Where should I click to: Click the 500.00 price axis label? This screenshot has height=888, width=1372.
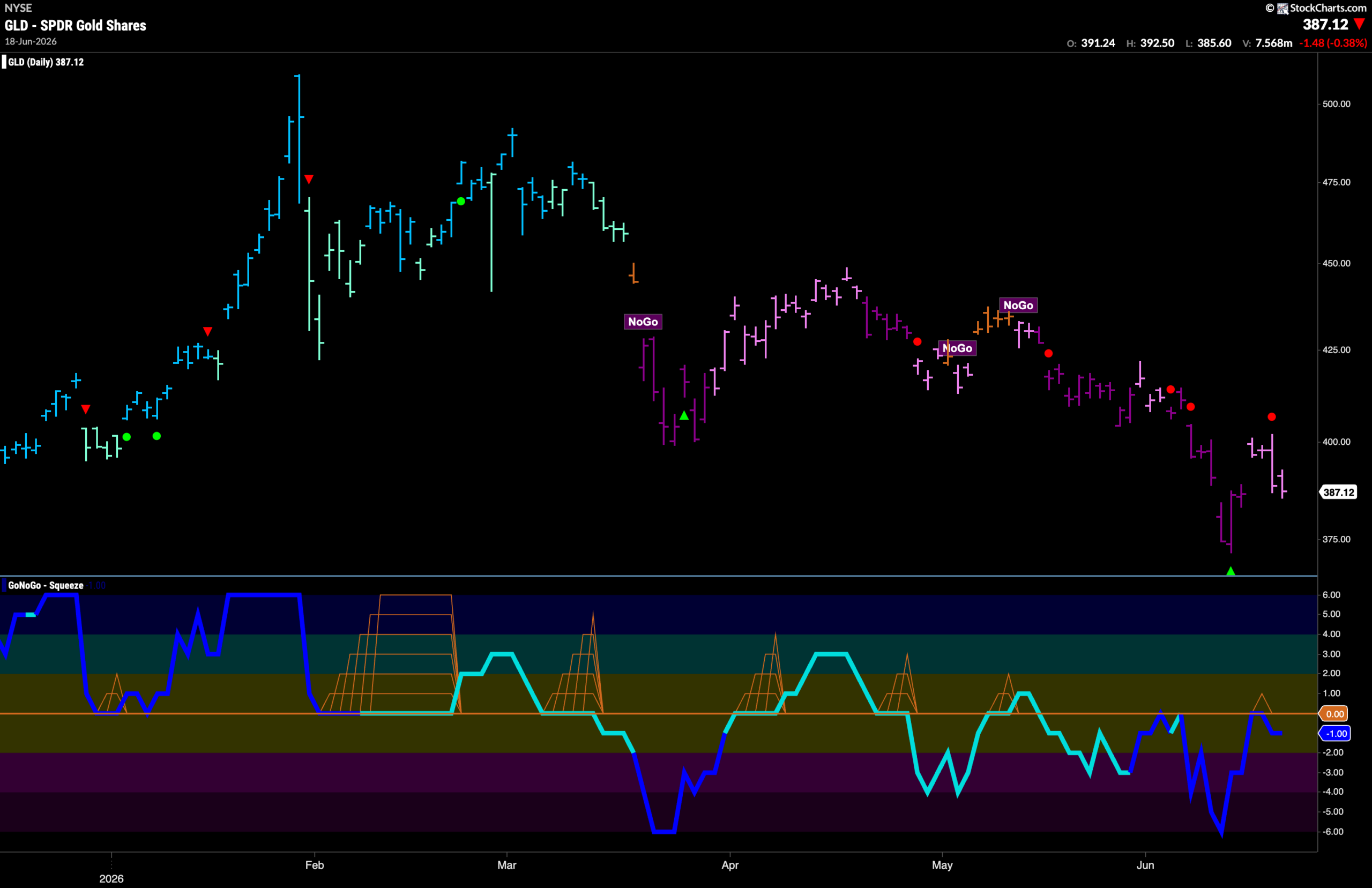(1336, 104)
